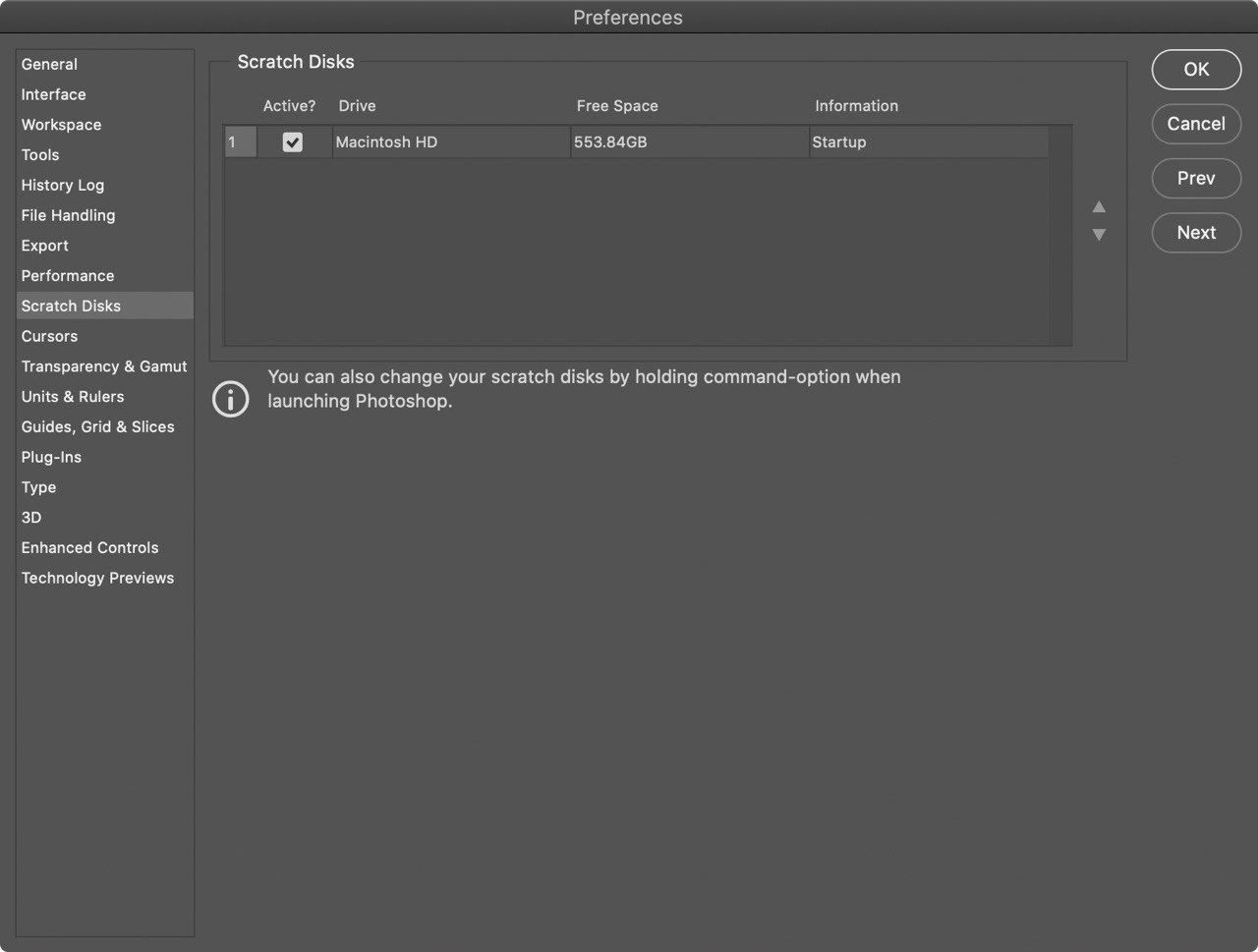Viewport: 1258px width, 952px height.
Task: Click the Drive column header
Action: pos(357,106)
